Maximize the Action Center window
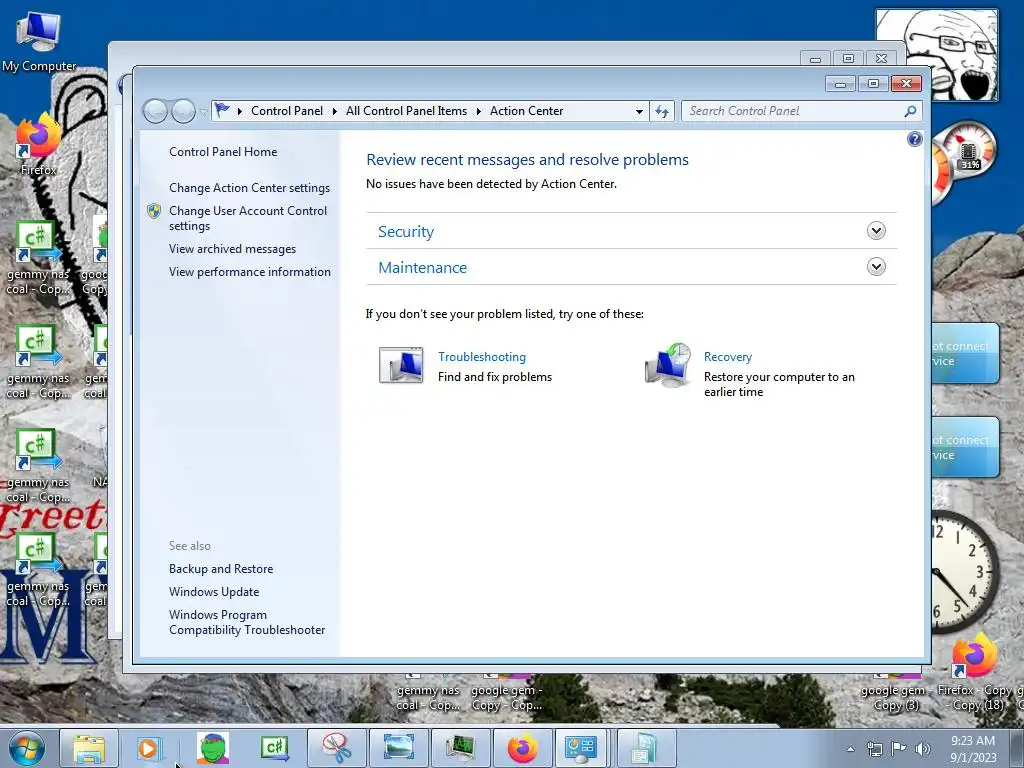 [873, 84]
